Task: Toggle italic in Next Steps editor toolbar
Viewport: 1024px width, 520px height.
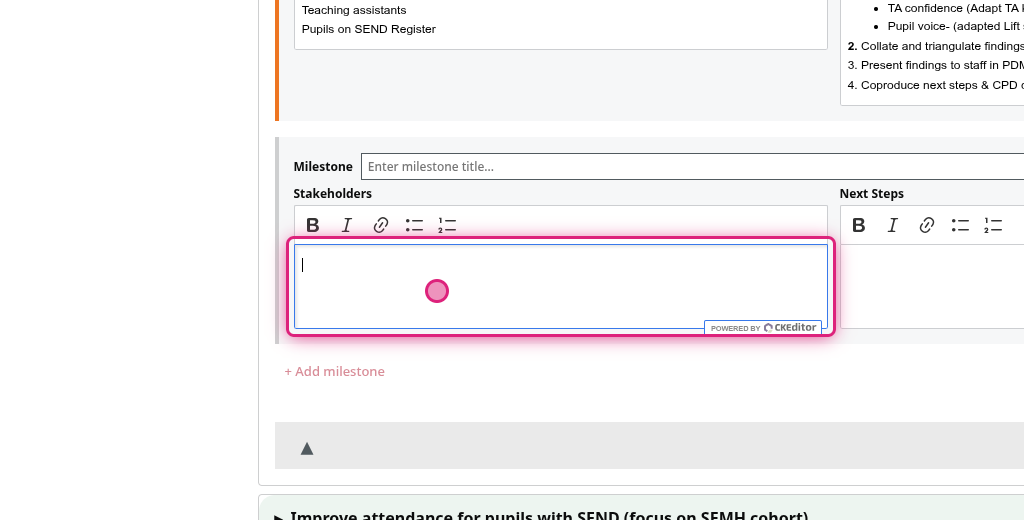Action: tap(893, 225)
